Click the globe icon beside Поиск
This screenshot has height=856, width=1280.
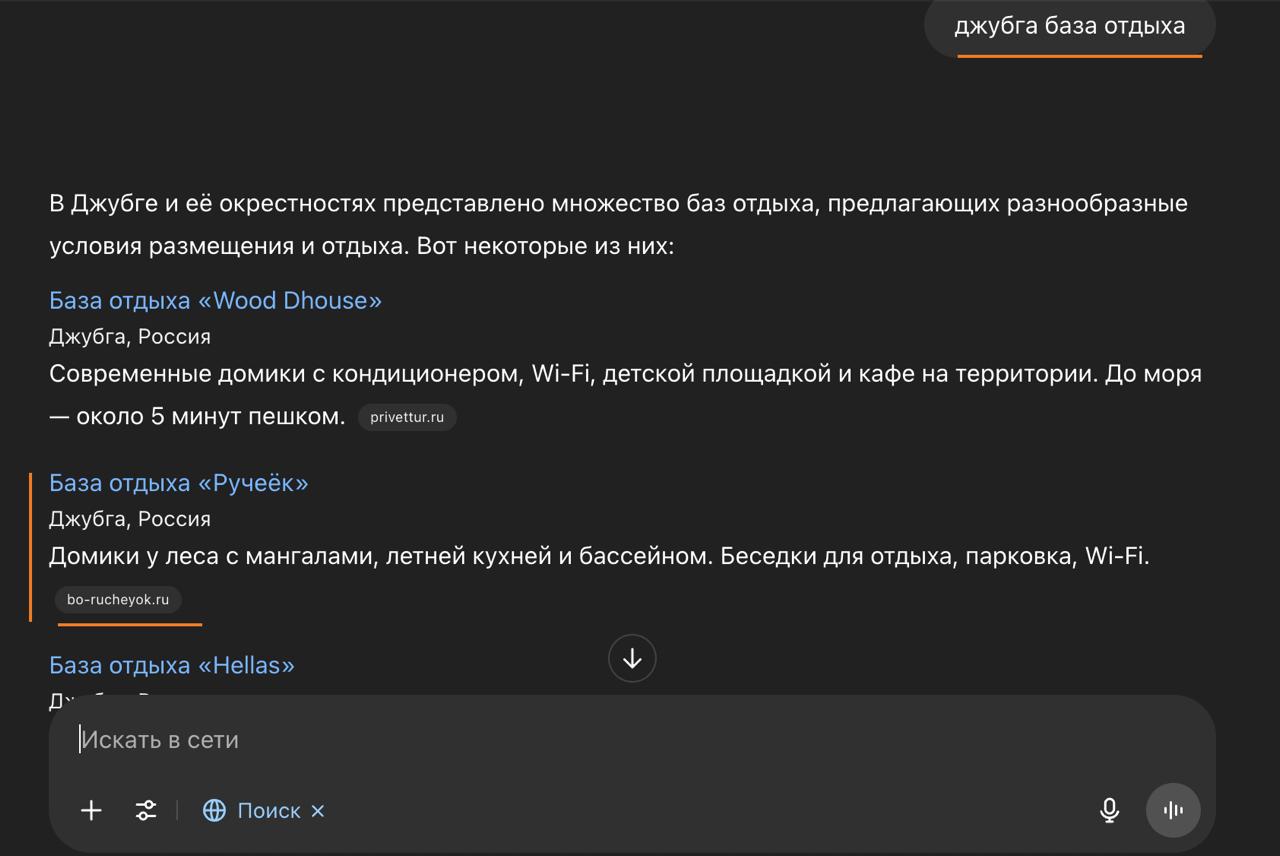[214, 810]
